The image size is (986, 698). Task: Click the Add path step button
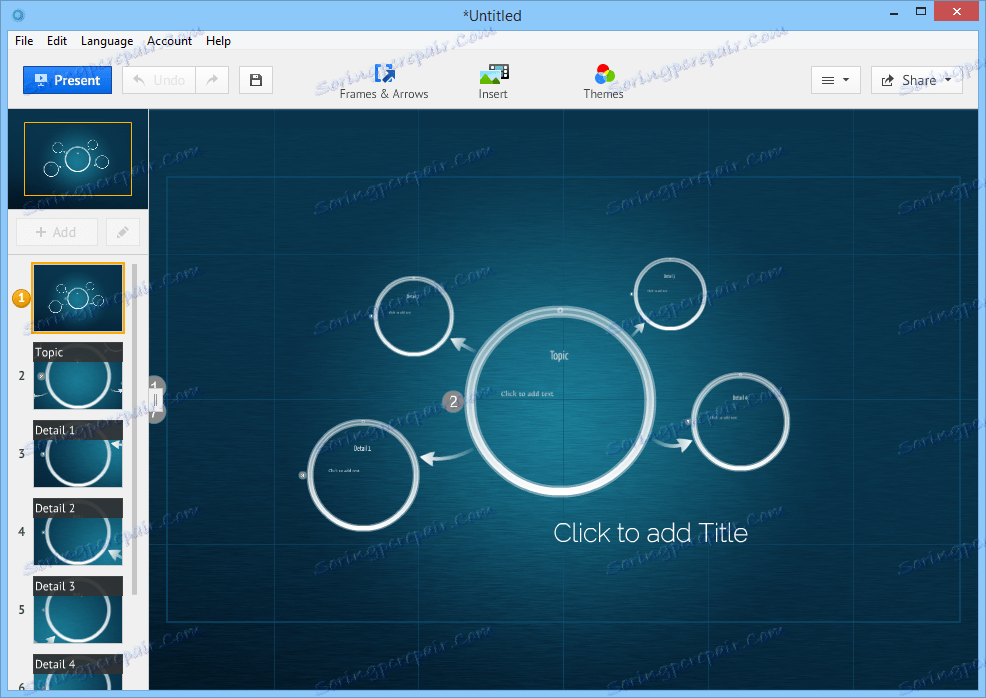57,232
